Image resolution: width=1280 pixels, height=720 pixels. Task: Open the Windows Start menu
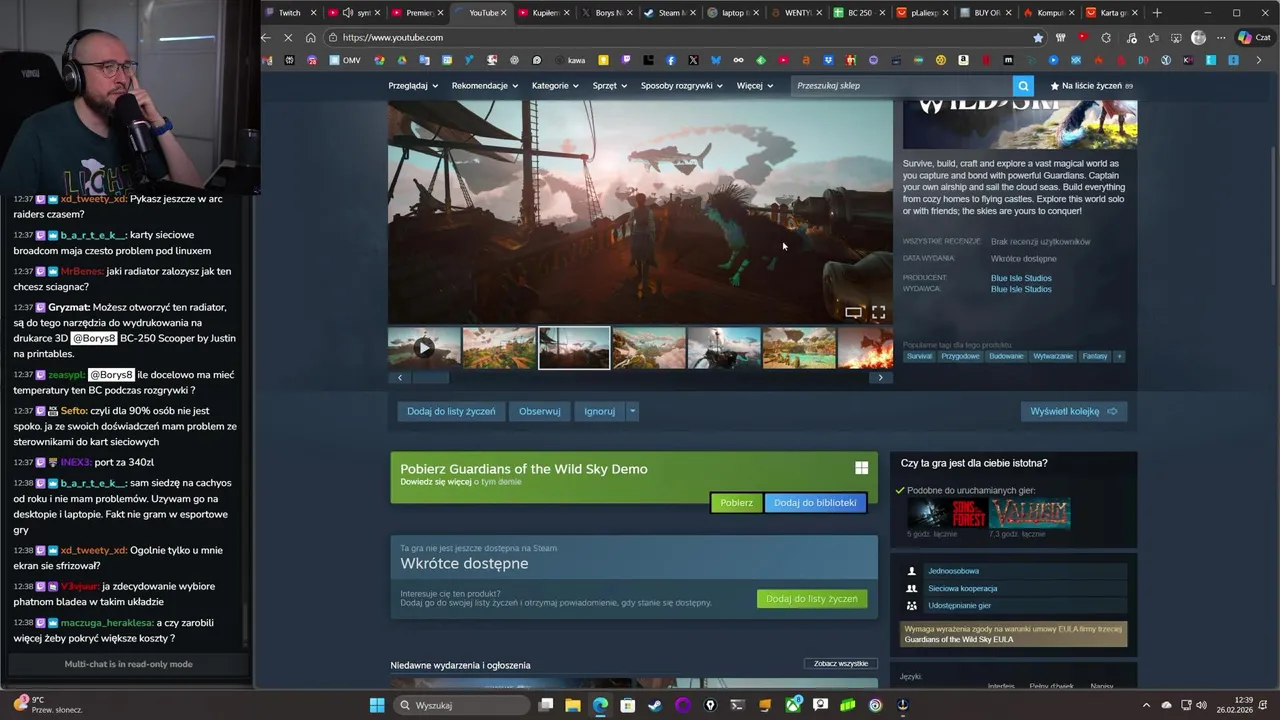377,705
